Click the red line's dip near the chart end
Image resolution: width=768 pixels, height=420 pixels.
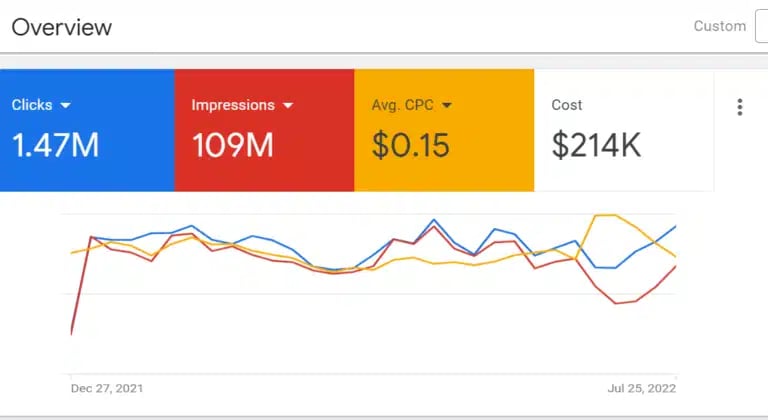pyautogui.click(x=617, y=303)
